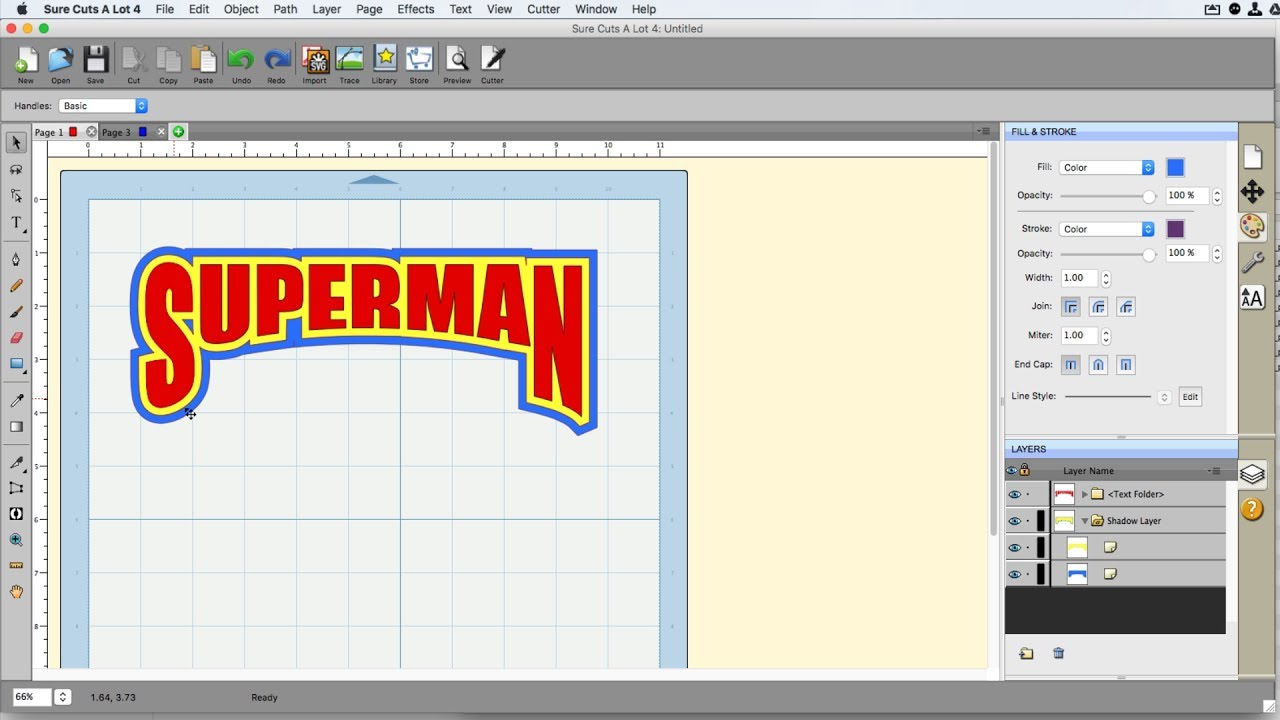The height and width of the screenshot is (720, 1280).
Task: Select the Type text tool
Action: tap(16, 223)
